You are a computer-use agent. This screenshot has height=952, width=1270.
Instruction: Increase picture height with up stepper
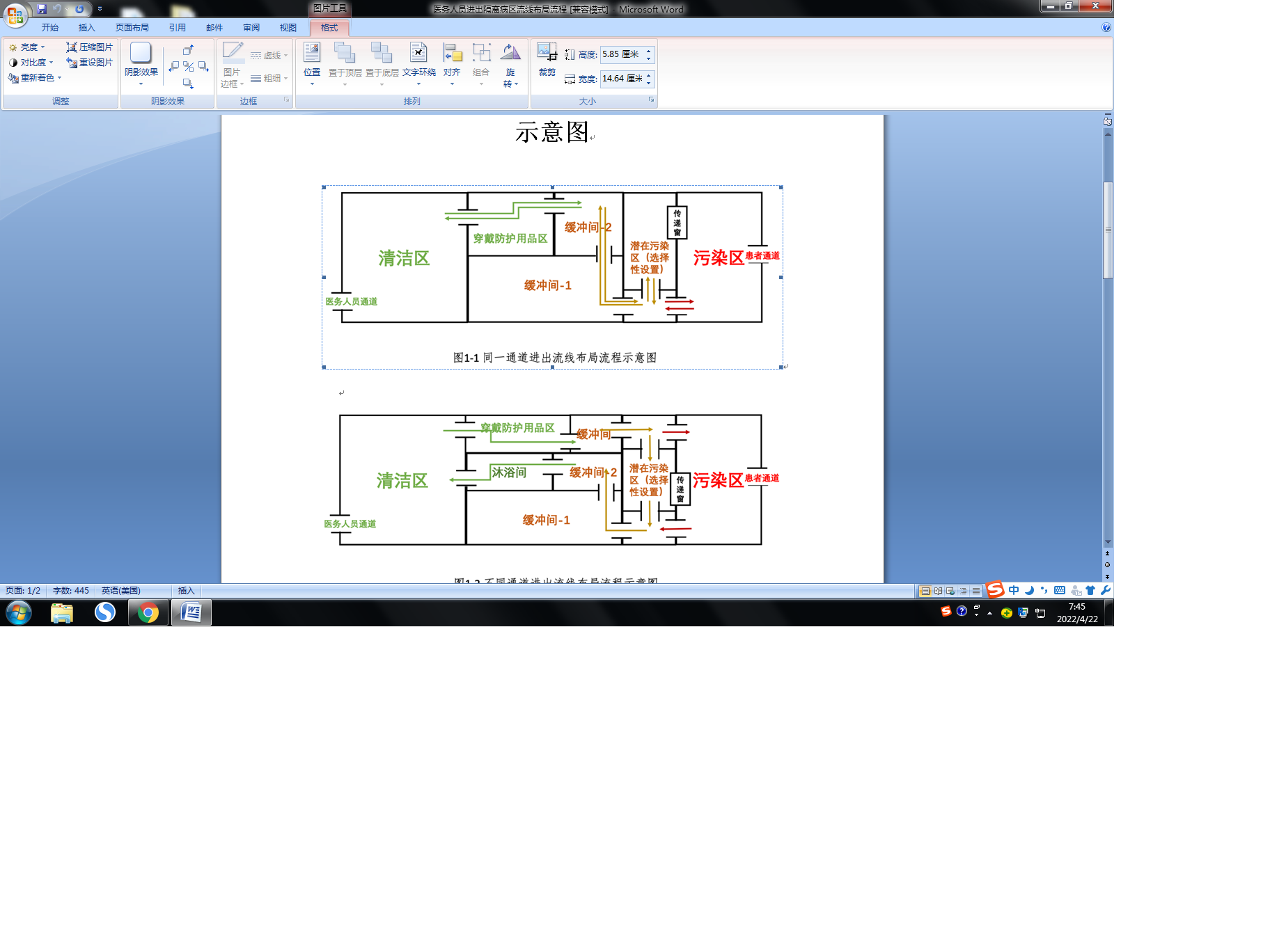click(x=649, y=51)
